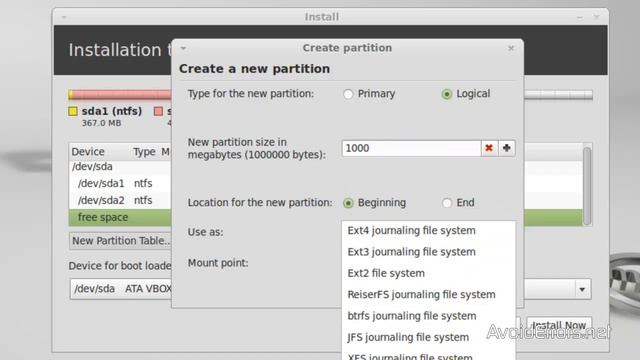640x360 pixels.
Task: Select /dev/sda1 ntfs row
Action: click(120, 184)
